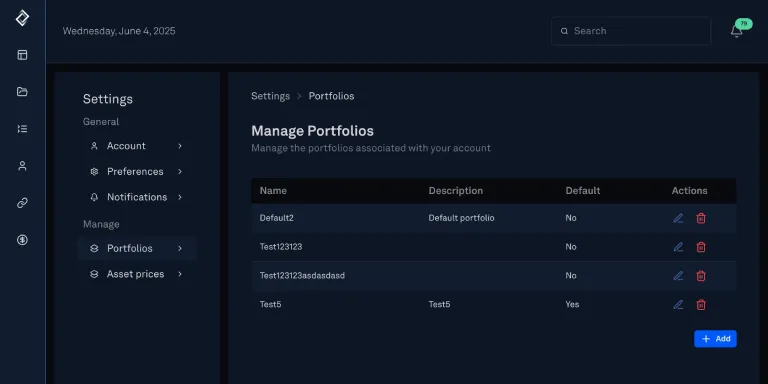
Task: Click the person icon beside Account
Action: (x=94, y=146)
